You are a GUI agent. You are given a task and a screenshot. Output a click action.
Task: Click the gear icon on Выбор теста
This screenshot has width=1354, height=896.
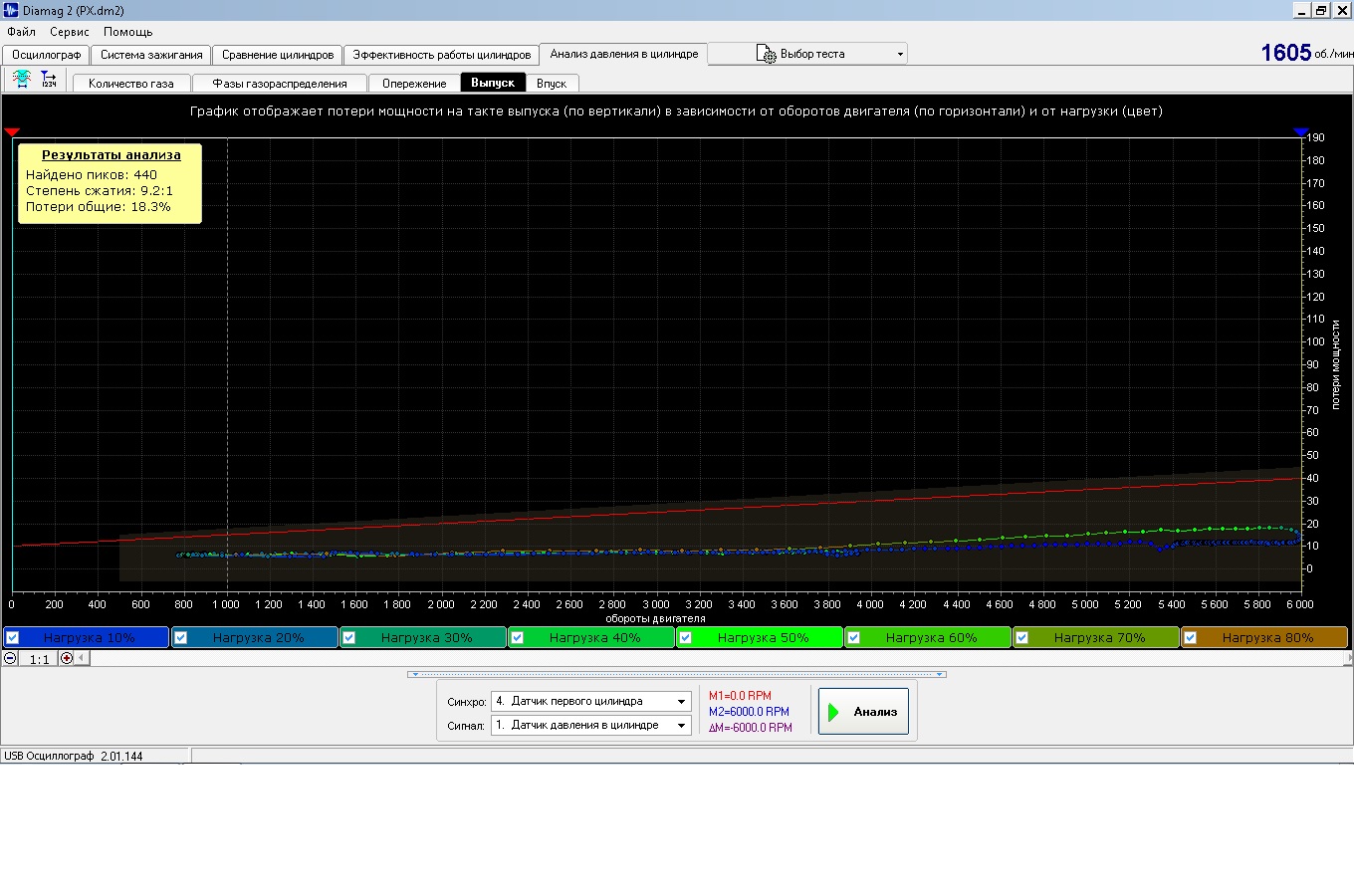(x=767, y=54)
